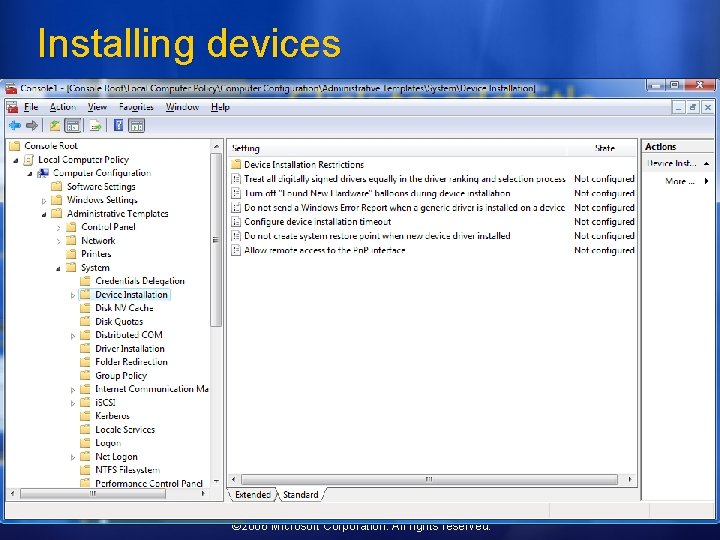
Task: Open the View menu
Action: click(97, 107)
